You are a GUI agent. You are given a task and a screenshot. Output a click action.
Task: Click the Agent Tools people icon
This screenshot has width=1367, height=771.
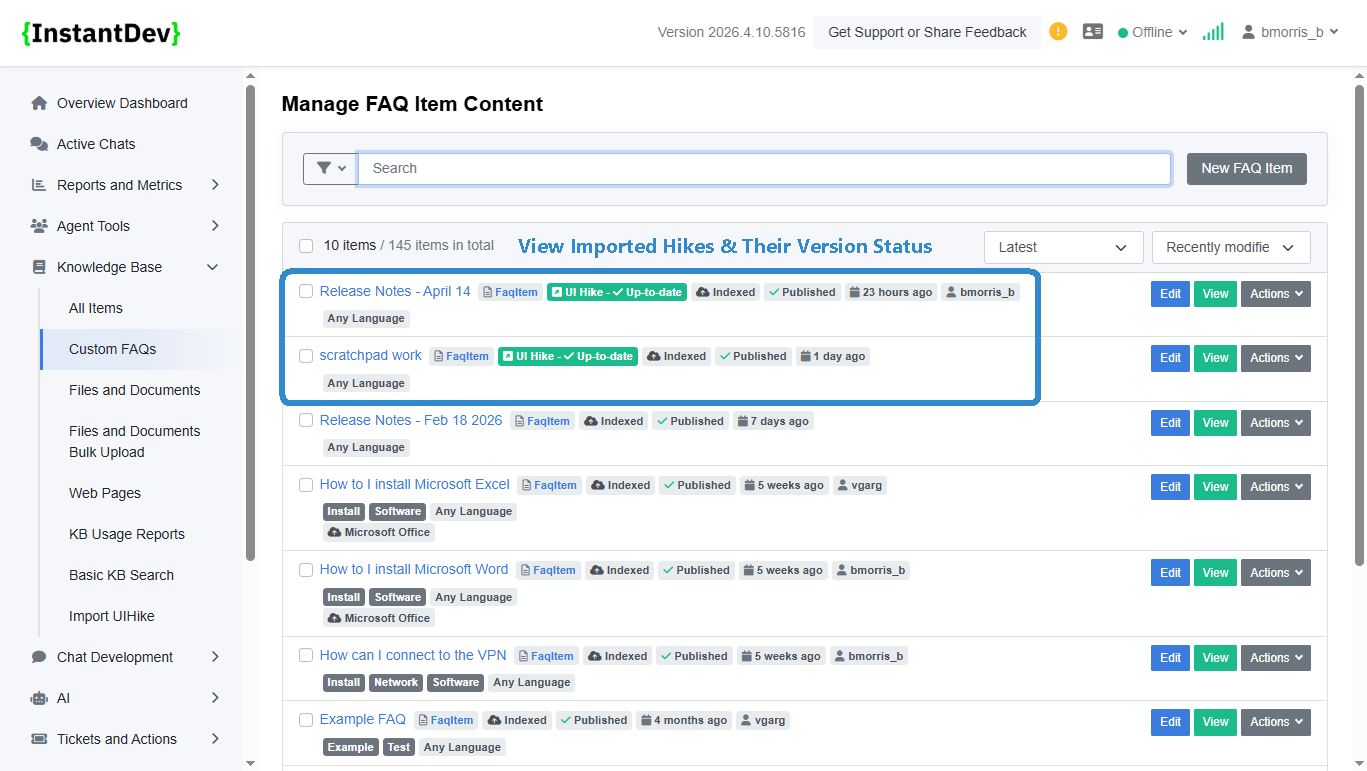click(39, 226)
